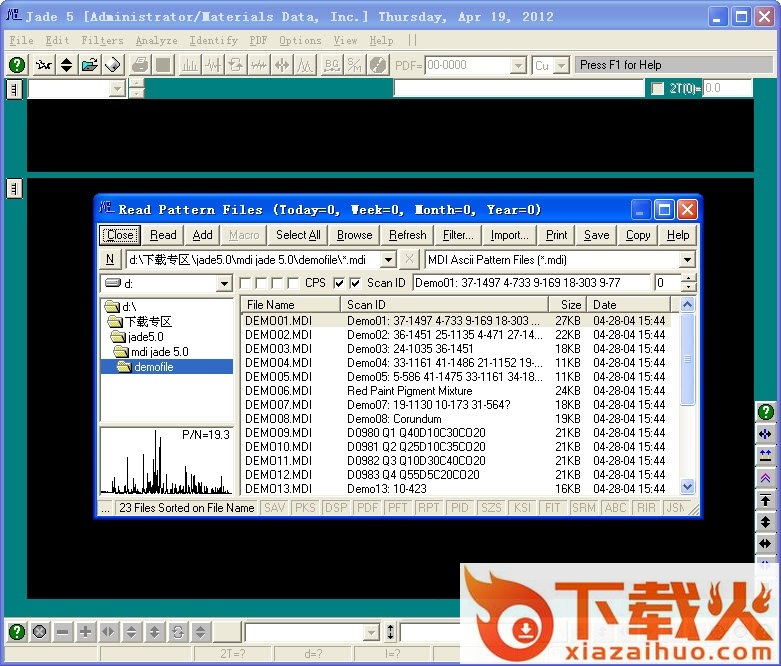Click the eraser icon in main toolbar

[113, 65]
